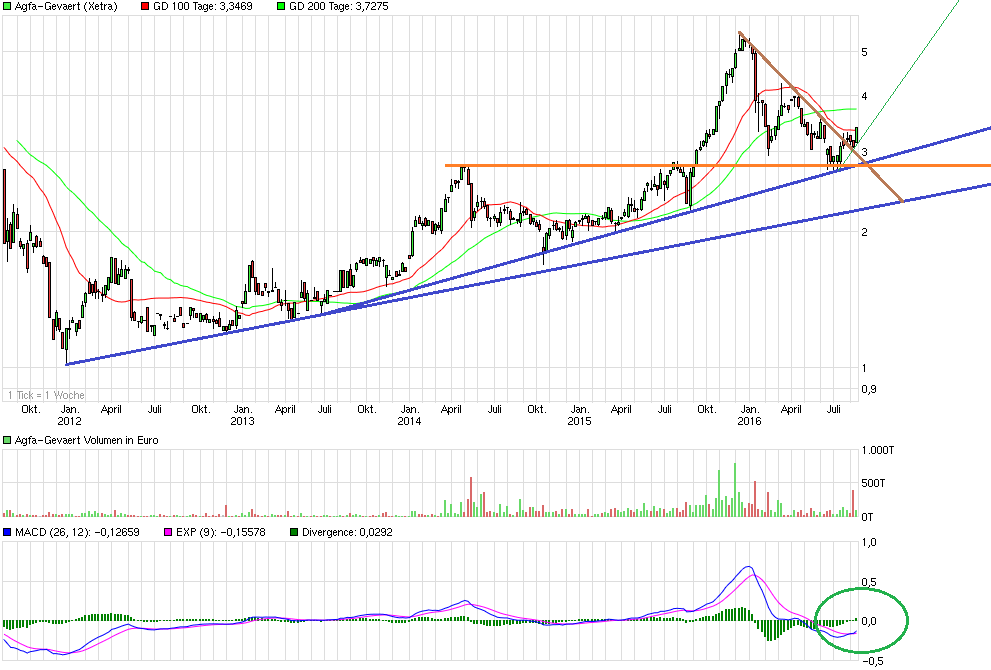Click the green ellipse annotation on MACD
Viewport: 991px width, 670px height.
pos(864,620)
